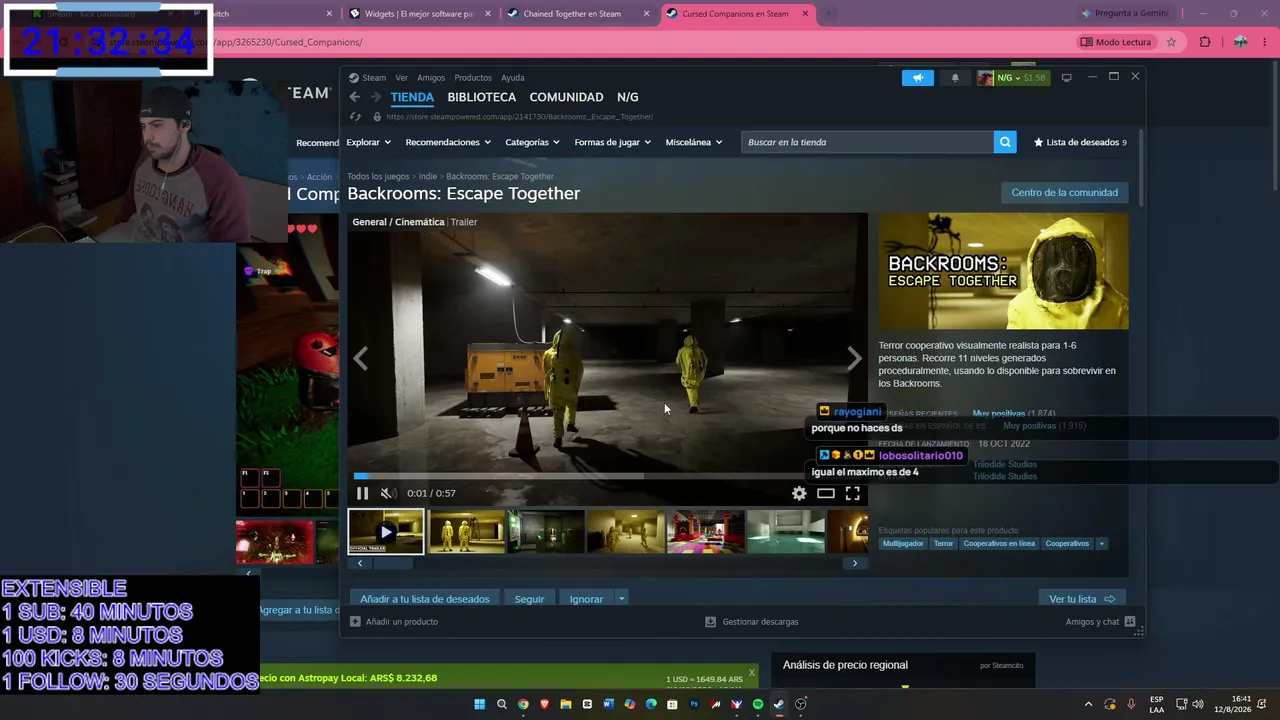Open Lista de deseados
The height and width of the screenshot is (720, 1280).
1080,142
